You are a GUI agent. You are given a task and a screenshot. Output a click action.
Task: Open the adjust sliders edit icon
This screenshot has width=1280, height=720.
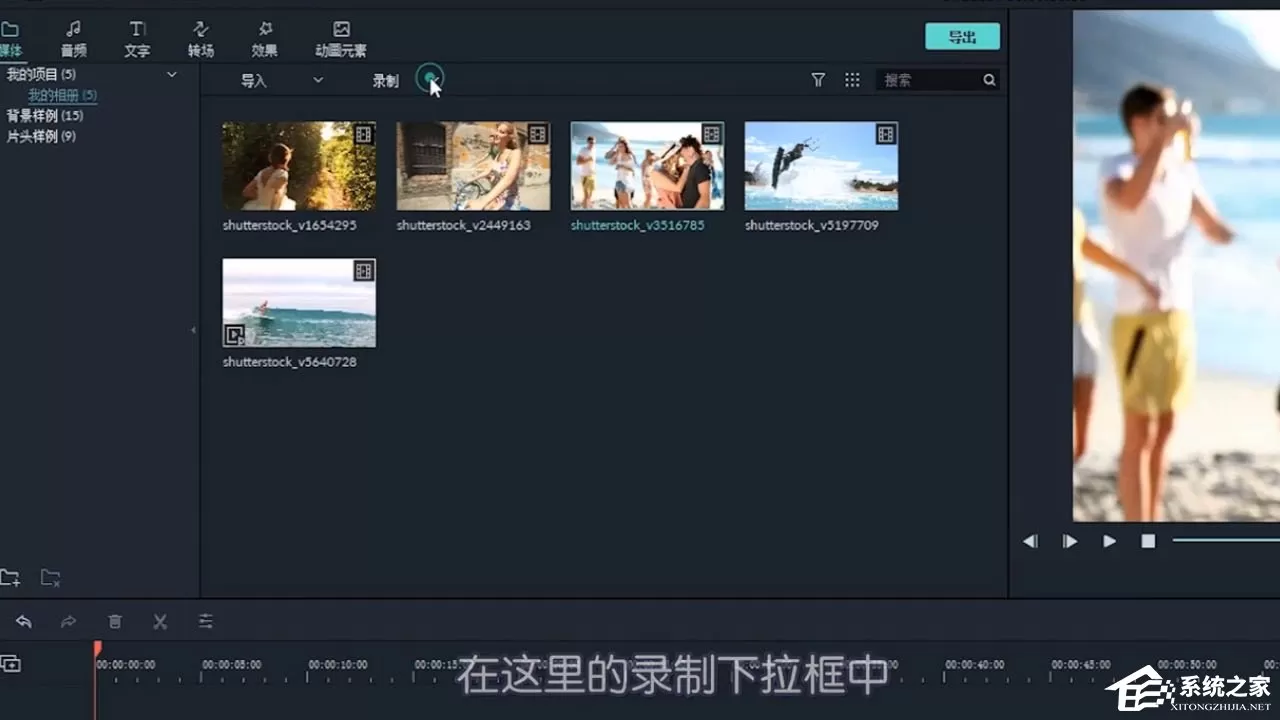pyautogui.click(x=206, y=622)
